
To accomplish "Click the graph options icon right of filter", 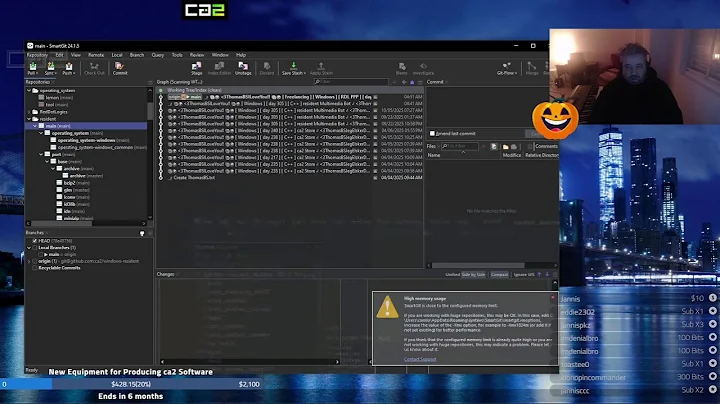I will 420,82.
